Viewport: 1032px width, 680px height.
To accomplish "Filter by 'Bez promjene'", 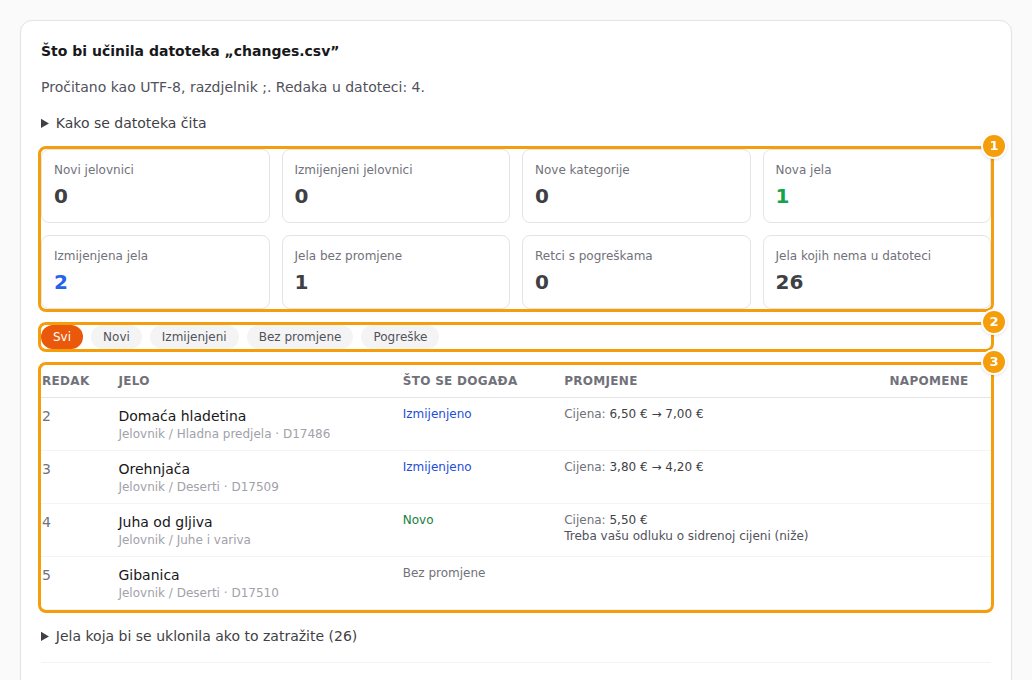I will [300, 336].
